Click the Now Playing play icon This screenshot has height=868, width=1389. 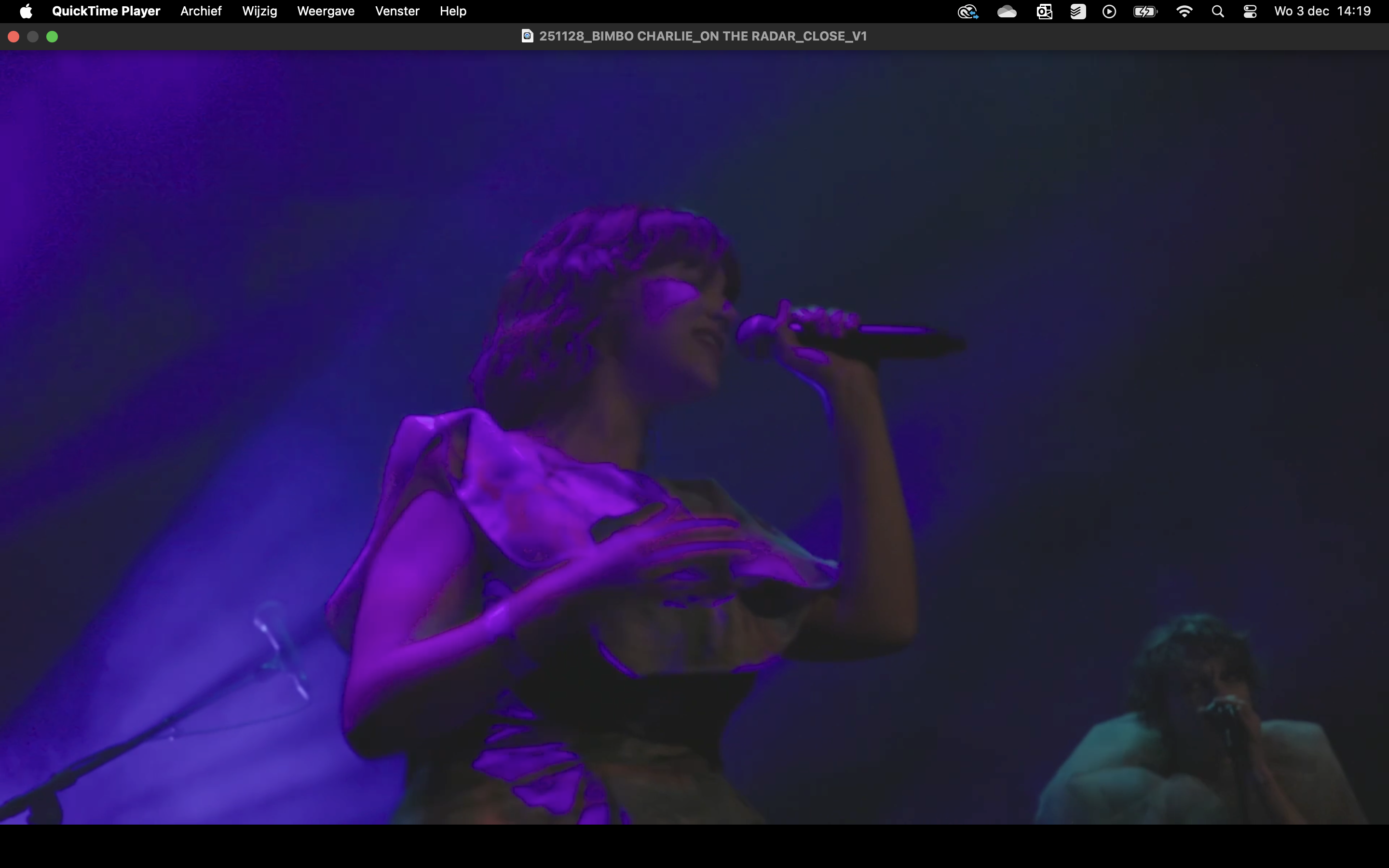(x=1109, y=12)
